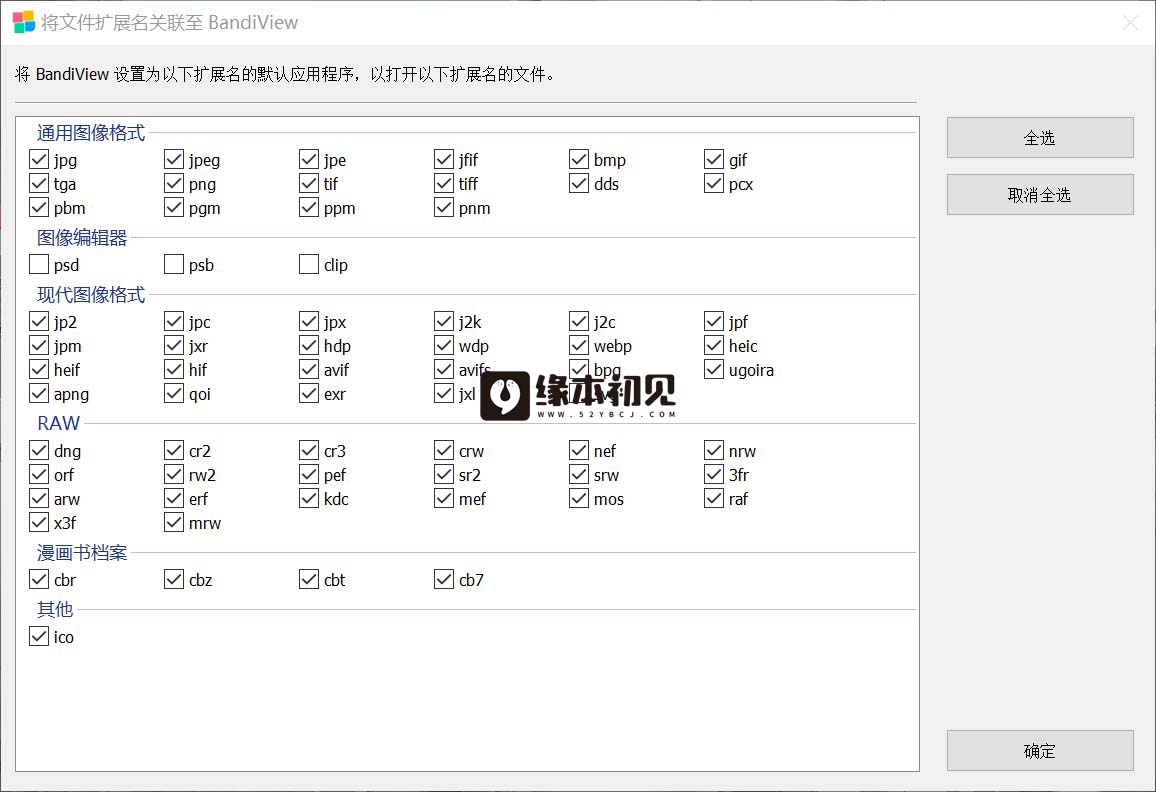Viewport: 1156px width, 792px height.
Task: Toggle the jfif extension checkbox
Action: pos(444,159)
